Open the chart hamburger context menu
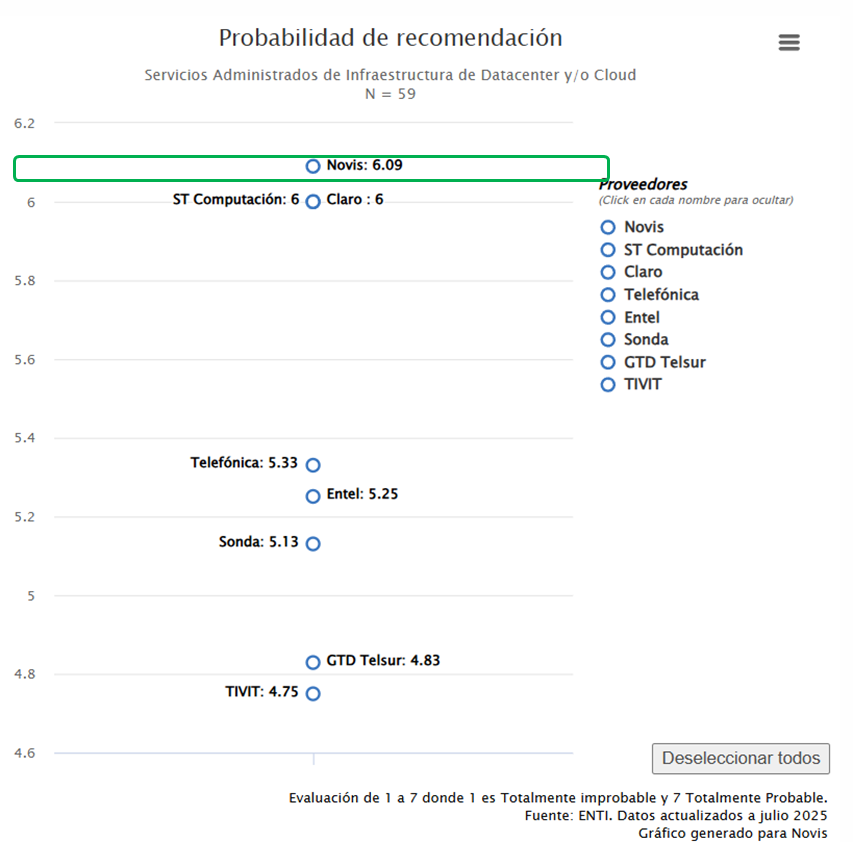Viewport: 853px width, 842px height. click(x=789, y=42)
